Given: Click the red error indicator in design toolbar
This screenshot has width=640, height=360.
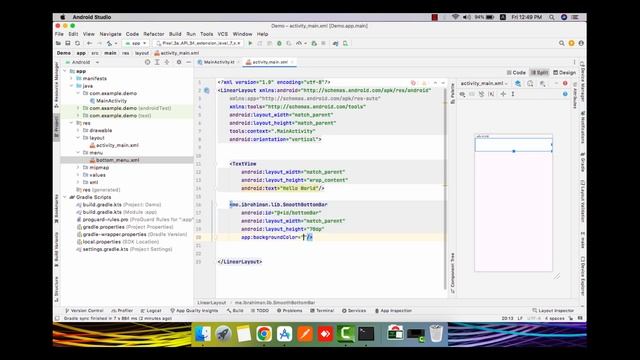Looking at the screenshot, I should [565, 83].
